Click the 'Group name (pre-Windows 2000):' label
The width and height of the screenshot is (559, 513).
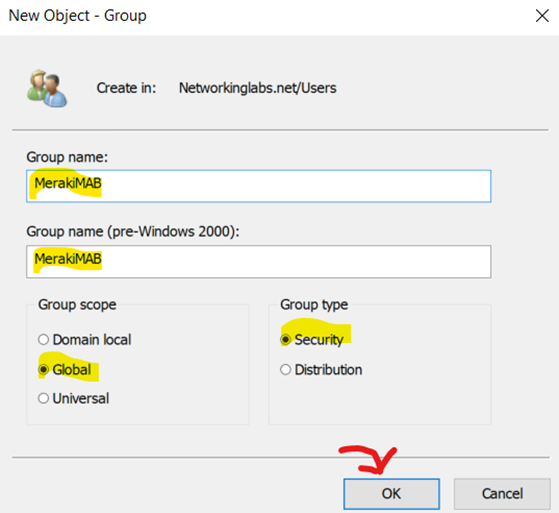pyautogui.click(x=133, y=232)
